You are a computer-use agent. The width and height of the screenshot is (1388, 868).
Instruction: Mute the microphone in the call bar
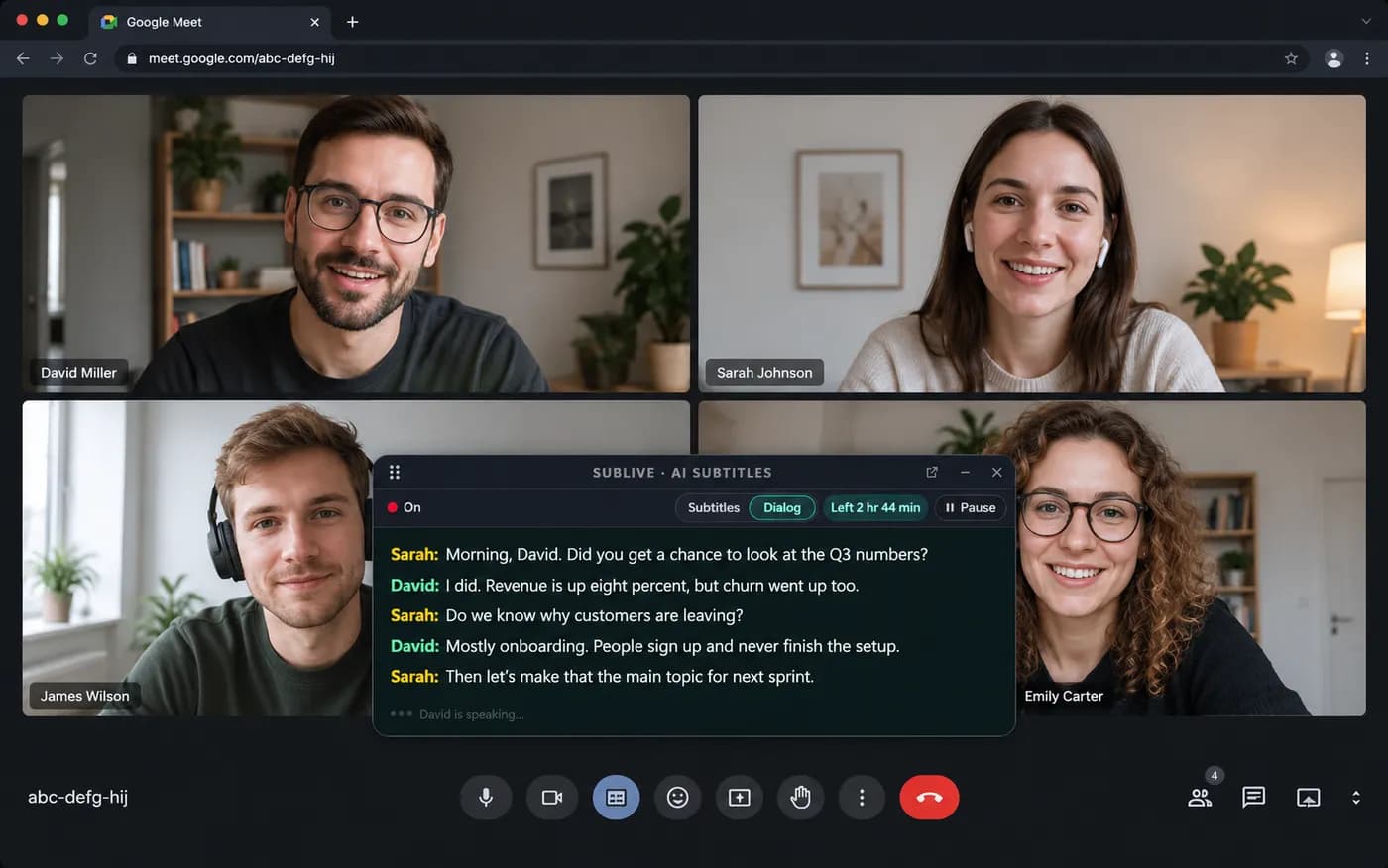486,798
